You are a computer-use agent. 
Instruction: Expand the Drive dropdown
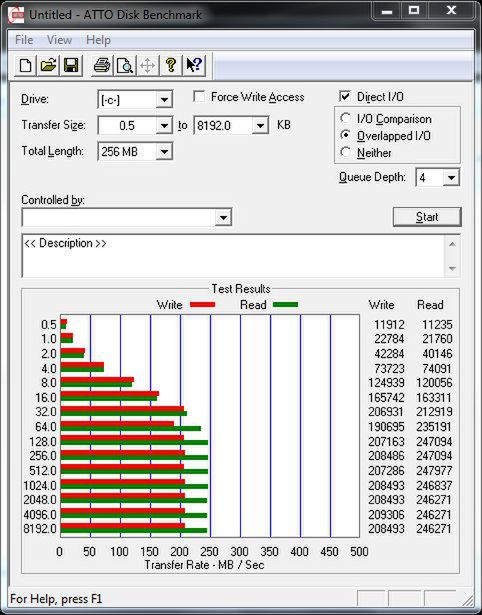[164, 100]
